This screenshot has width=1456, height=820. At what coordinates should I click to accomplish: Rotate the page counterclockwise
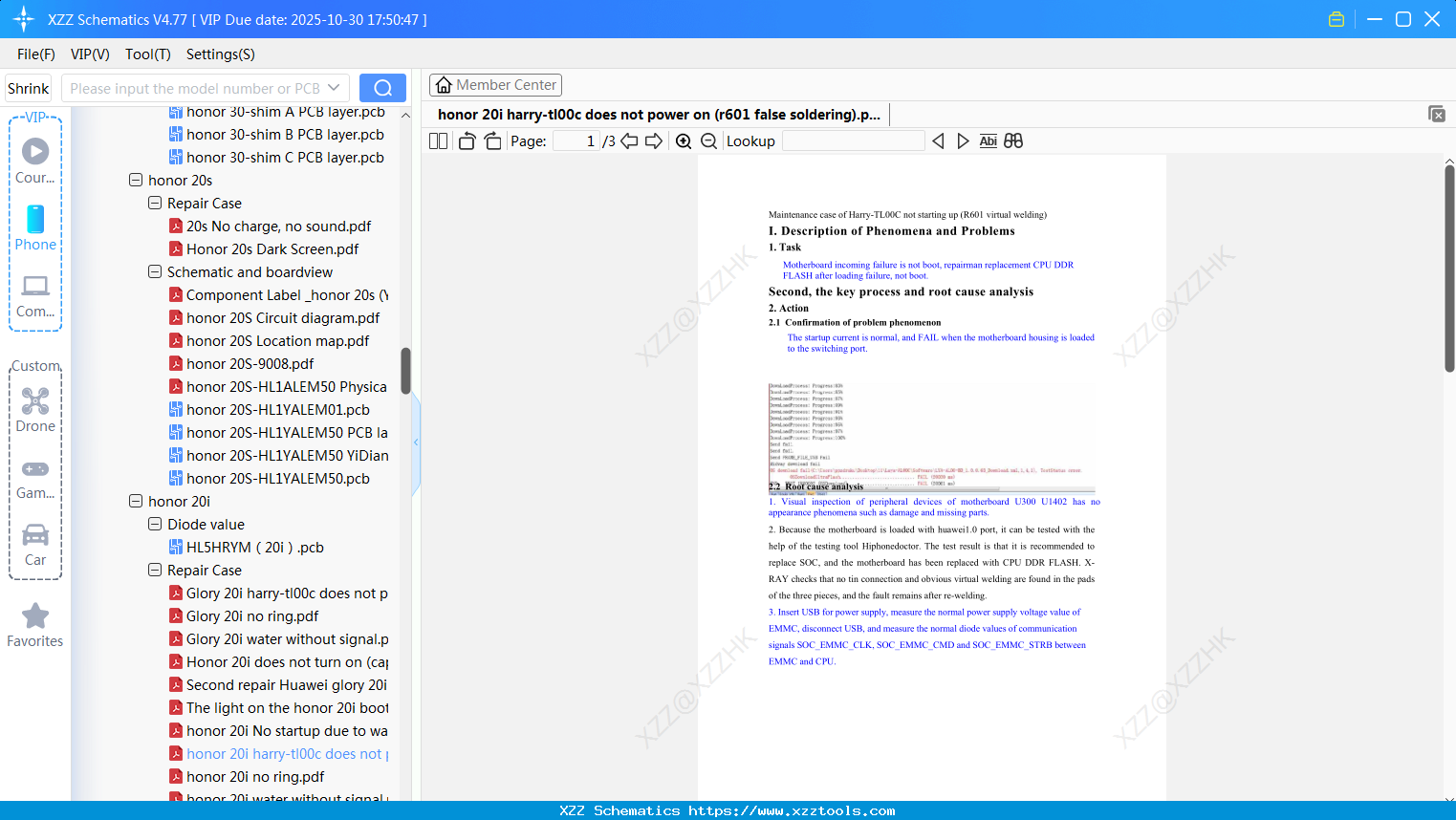click(467, 141)
